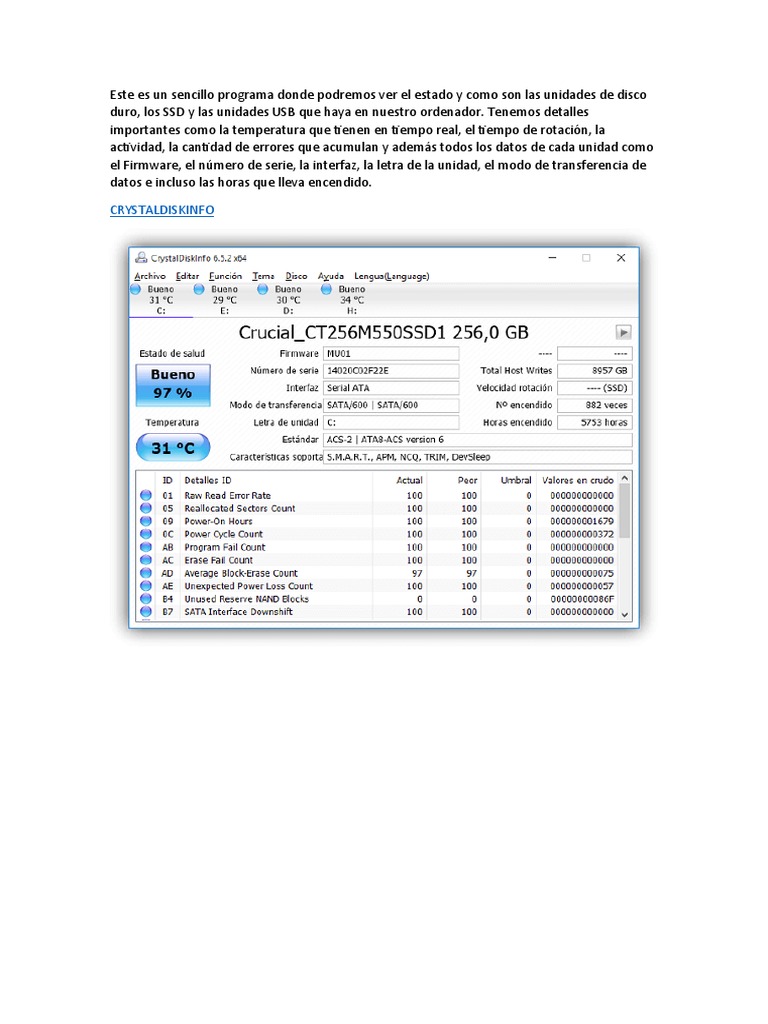This screenshot has height=1024, width=768.
Task: Click the Bueno 97 % health status button
Action: coord(173,384)
